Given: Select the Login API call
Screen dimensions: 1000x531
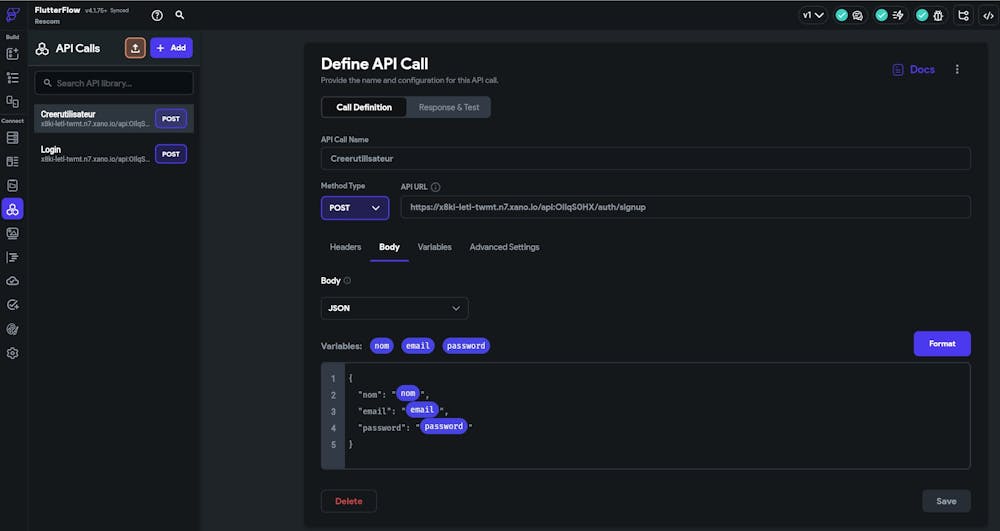Looking at the screenshot, I should tap(95, 153).
